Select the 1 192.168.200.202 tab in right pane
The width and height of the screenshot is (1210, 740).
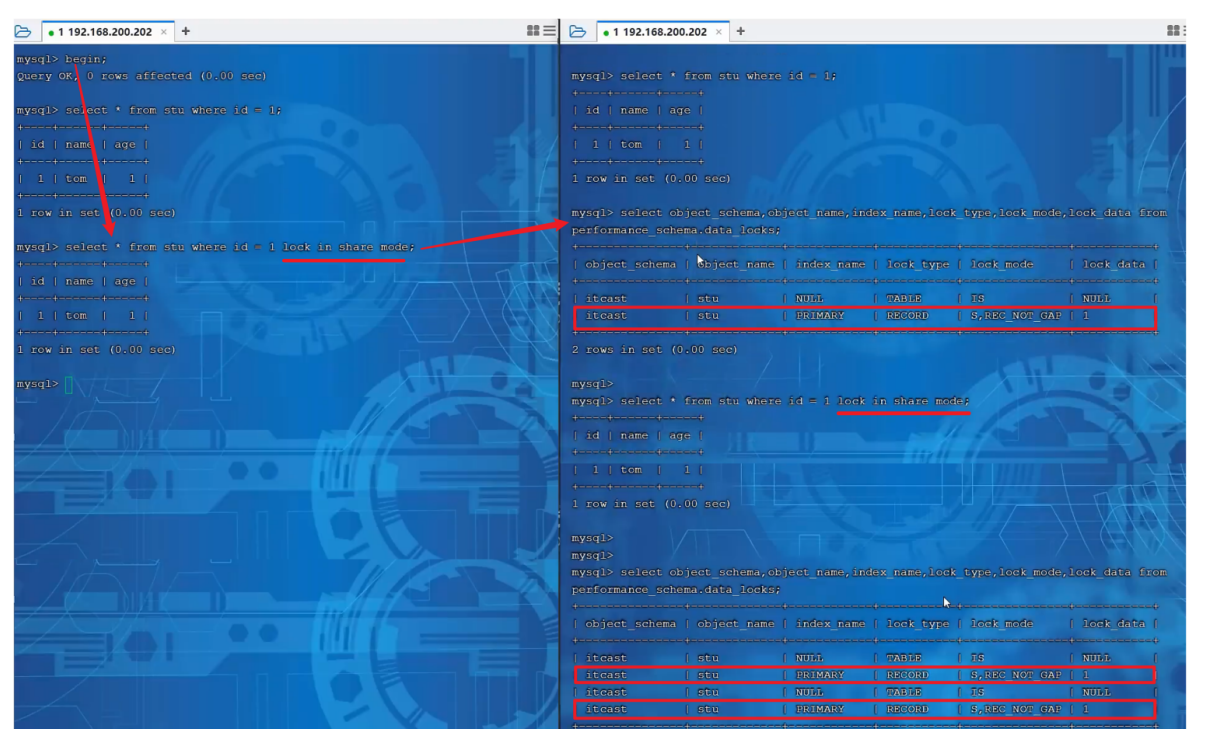(662, 31)
